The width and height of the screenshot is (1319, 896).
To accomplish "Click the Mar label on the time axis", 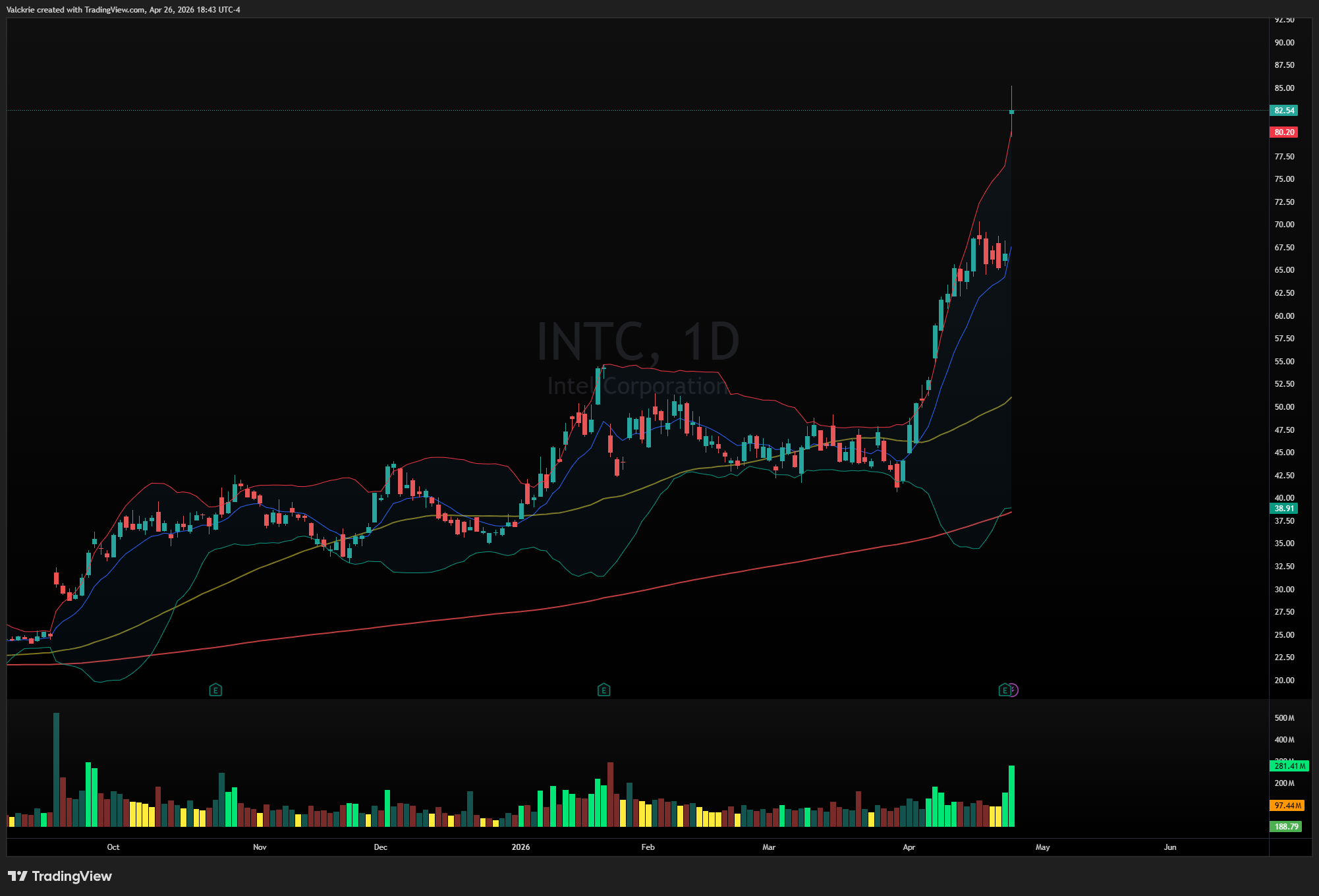I will (x=769, y=847).
